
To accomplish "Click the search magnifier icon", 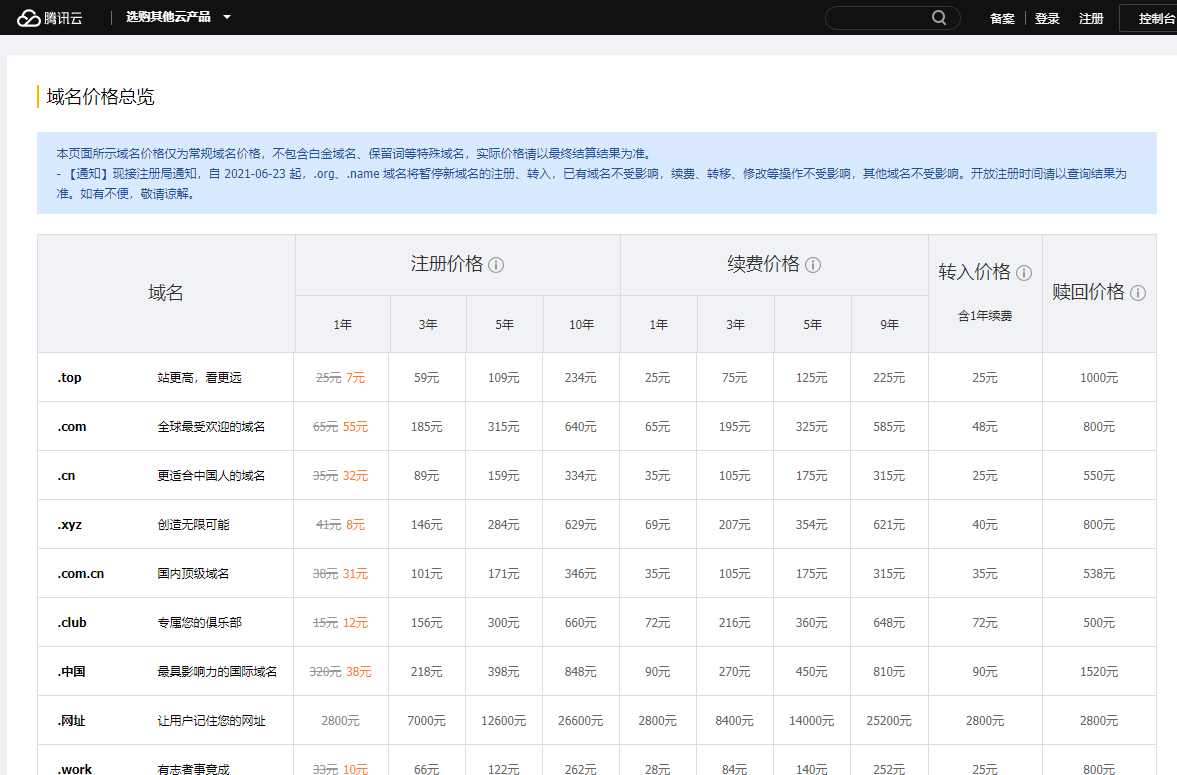I will pos(939,18).
